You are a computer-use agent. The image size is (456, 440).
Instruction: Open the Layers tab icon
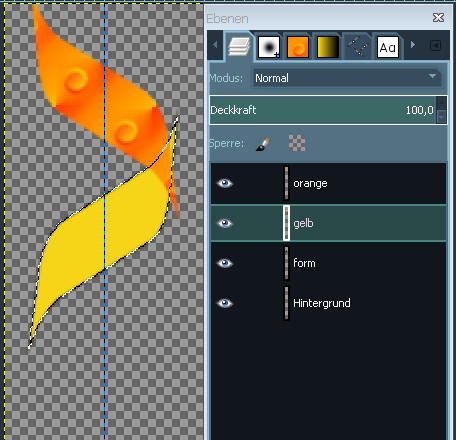(x=239, y=46)
